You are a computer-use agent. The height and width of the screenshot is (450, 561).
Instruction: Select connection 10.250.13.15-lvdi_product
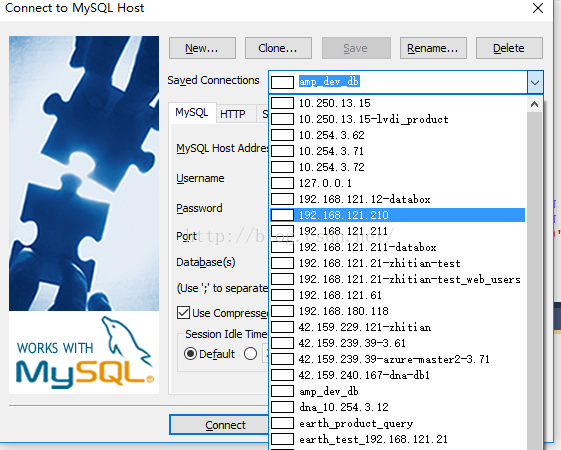397,119
